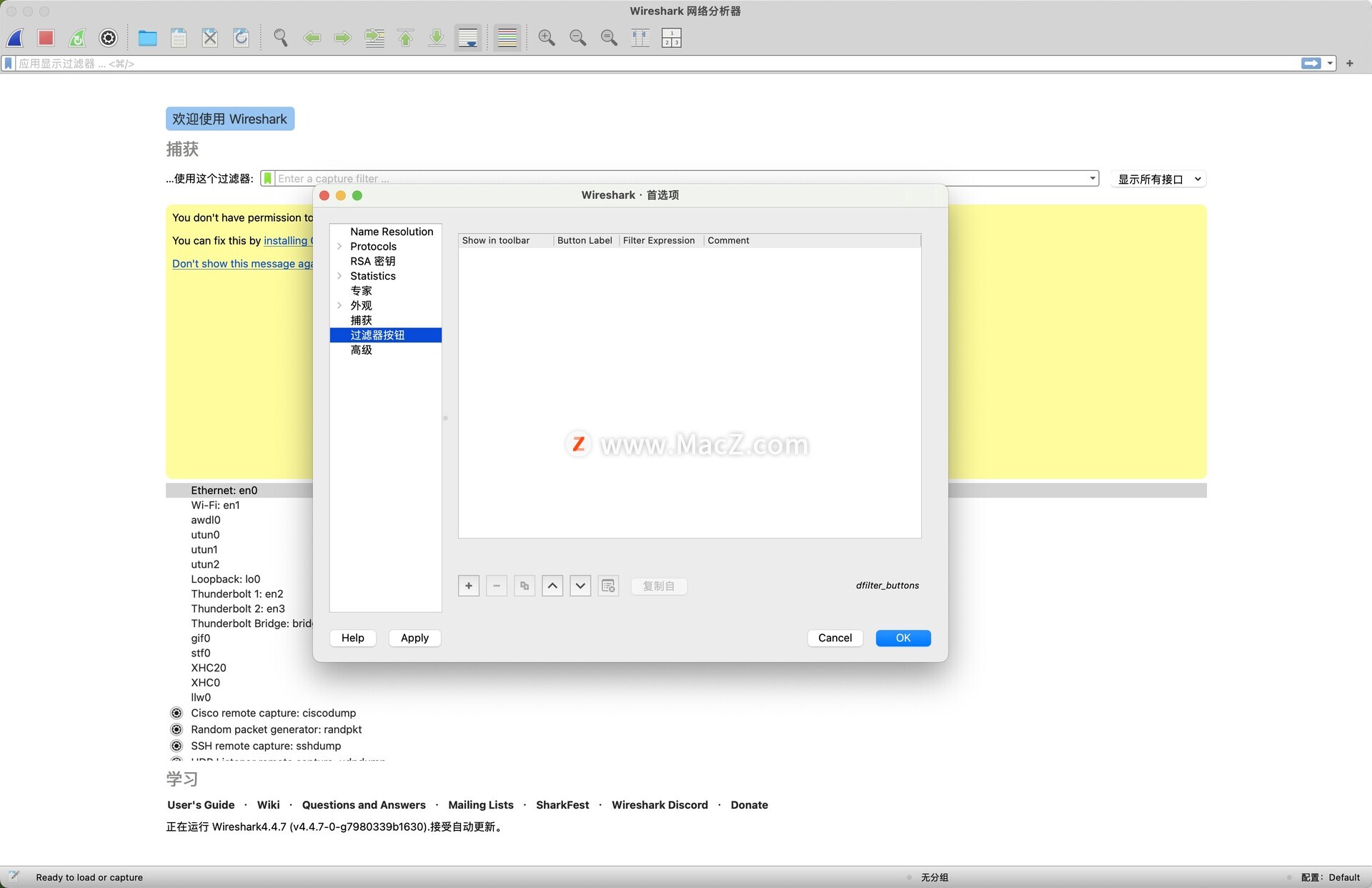The height and width of the screenshot is (888, 1372).
Task: Open capture filter history dropdown
Action: [1093, 179]
